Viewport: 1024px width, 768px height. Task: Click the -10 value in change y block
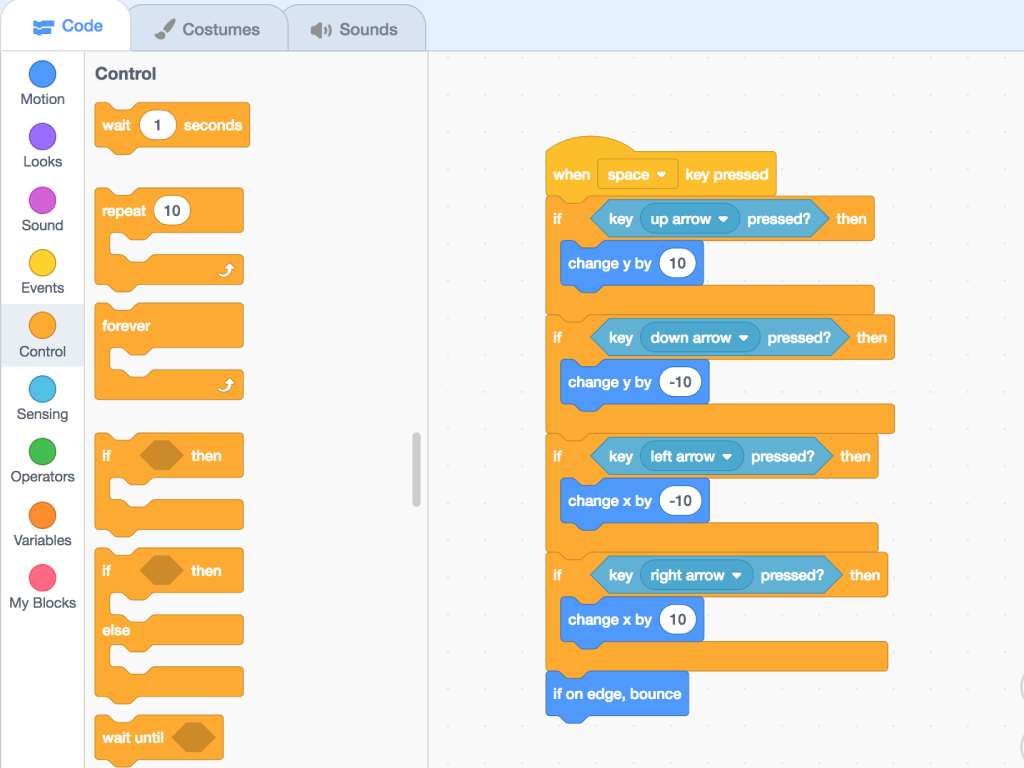tap(680, 382)
